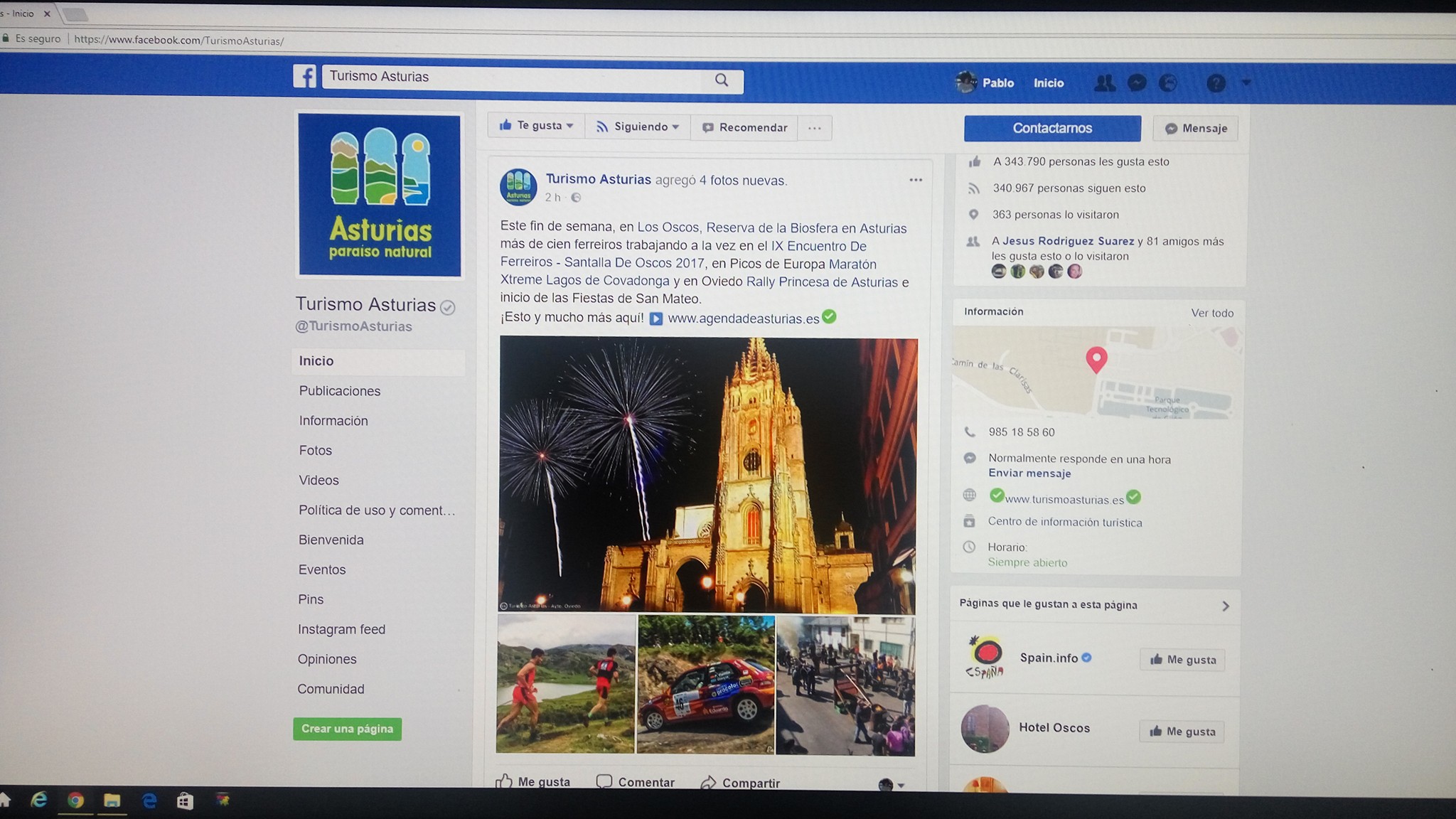Screen dimensions: 1456x819
Task: Open Jesus Rodriguez Suarez profile link
Action: pyautogui.click(x=1068, y=241)
